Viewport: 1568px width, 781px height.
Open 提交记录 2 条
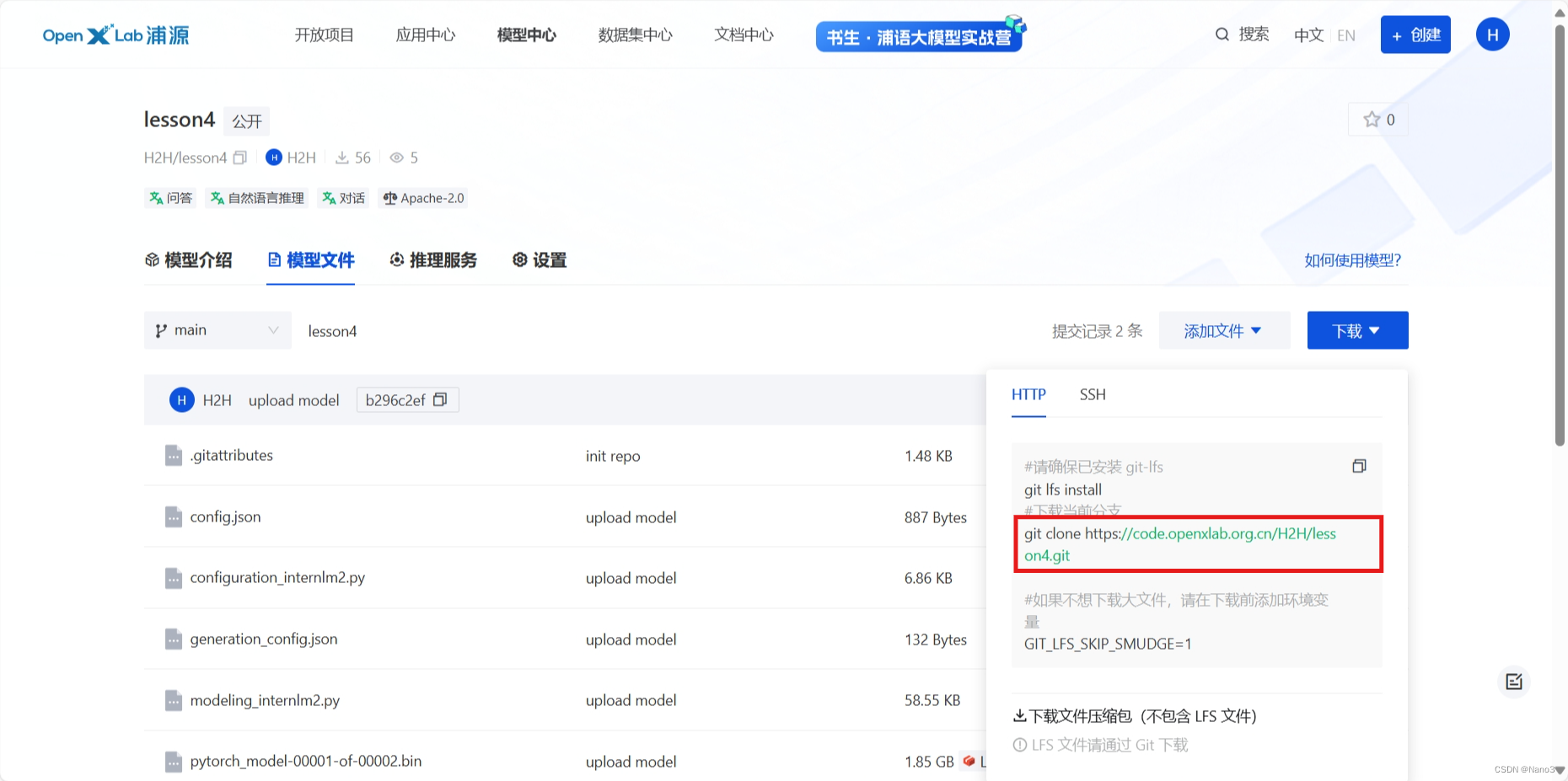(x=1097, y=331)
